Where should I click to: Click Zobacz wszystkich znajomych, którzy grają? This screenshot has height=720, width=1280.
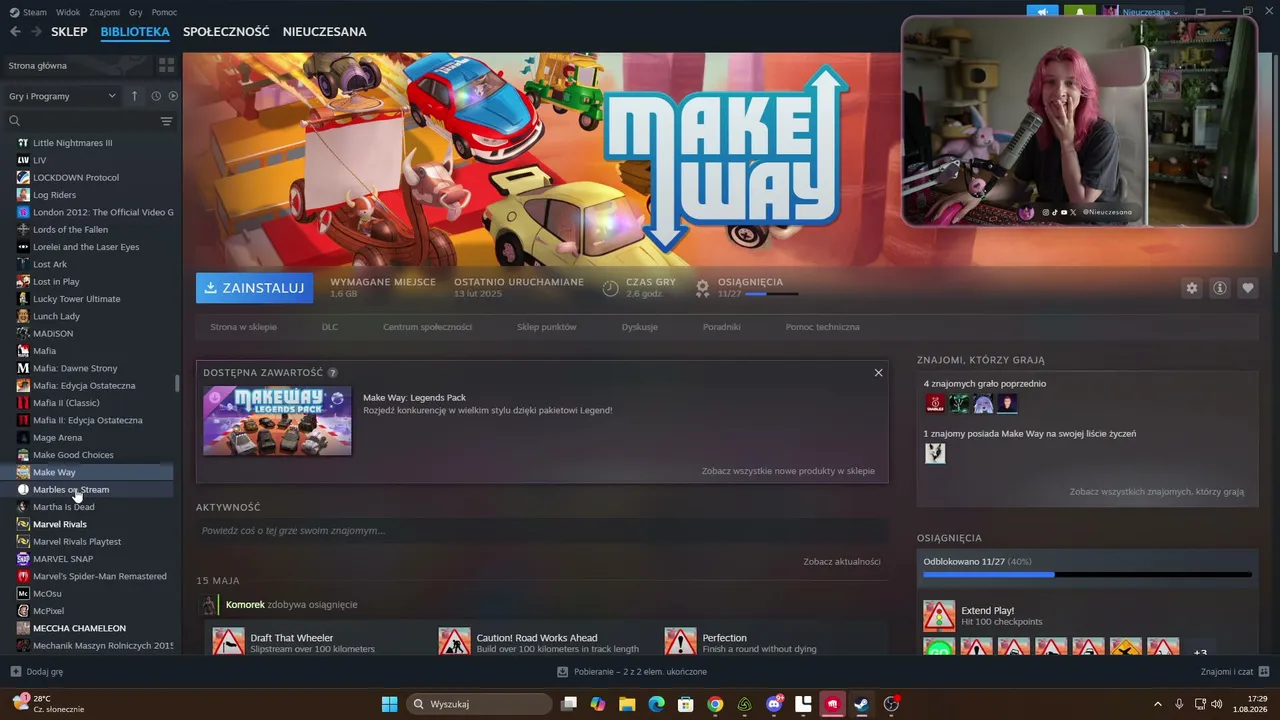click(1157, 492)
